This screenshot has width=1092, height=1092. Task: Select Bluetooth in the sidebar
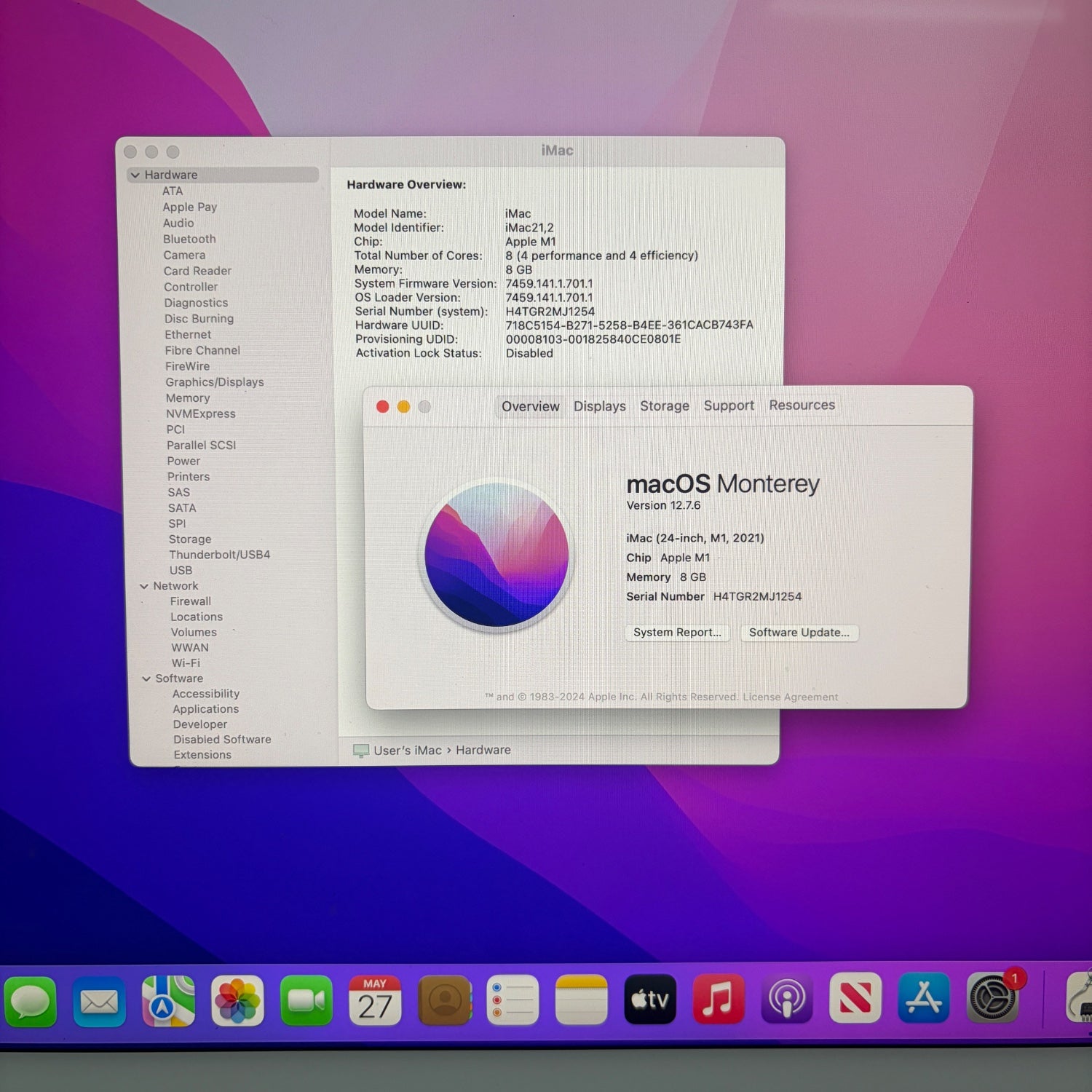tap(189, 239)
